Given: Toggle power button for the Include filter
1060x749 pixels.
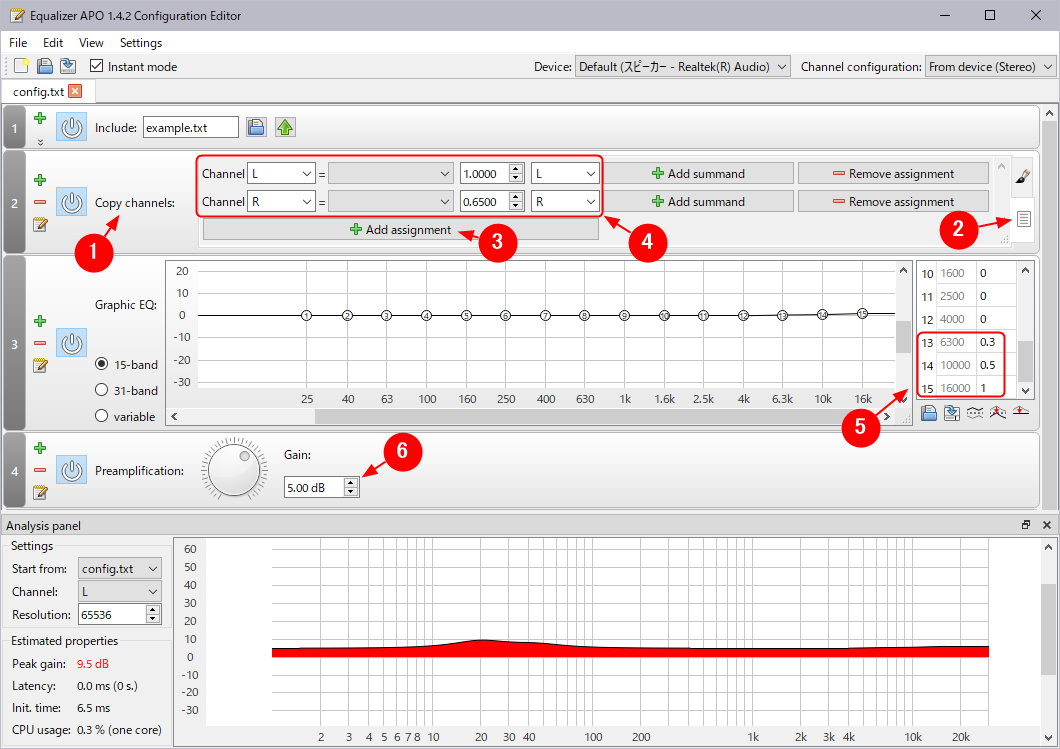Looking at the screenshot, I should [x=71, y=127].
